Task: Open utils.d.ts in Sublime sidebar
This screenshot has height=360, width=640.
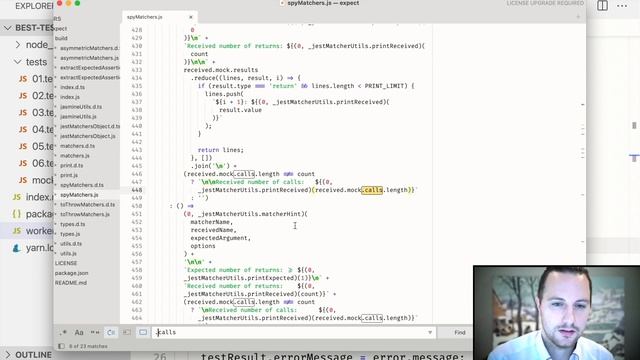Action: (x=71, y=244)
